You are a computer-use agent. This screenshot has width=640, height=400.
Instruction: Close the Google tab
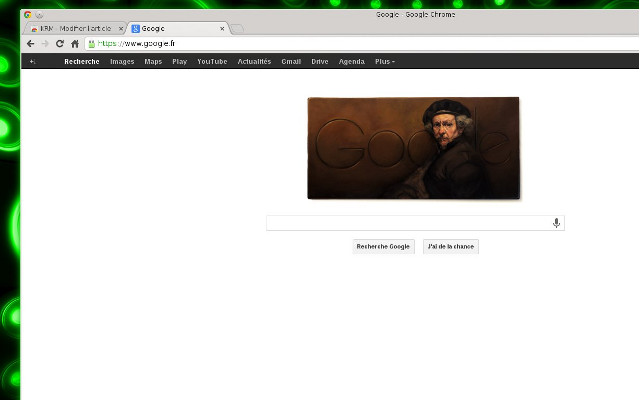222,29
